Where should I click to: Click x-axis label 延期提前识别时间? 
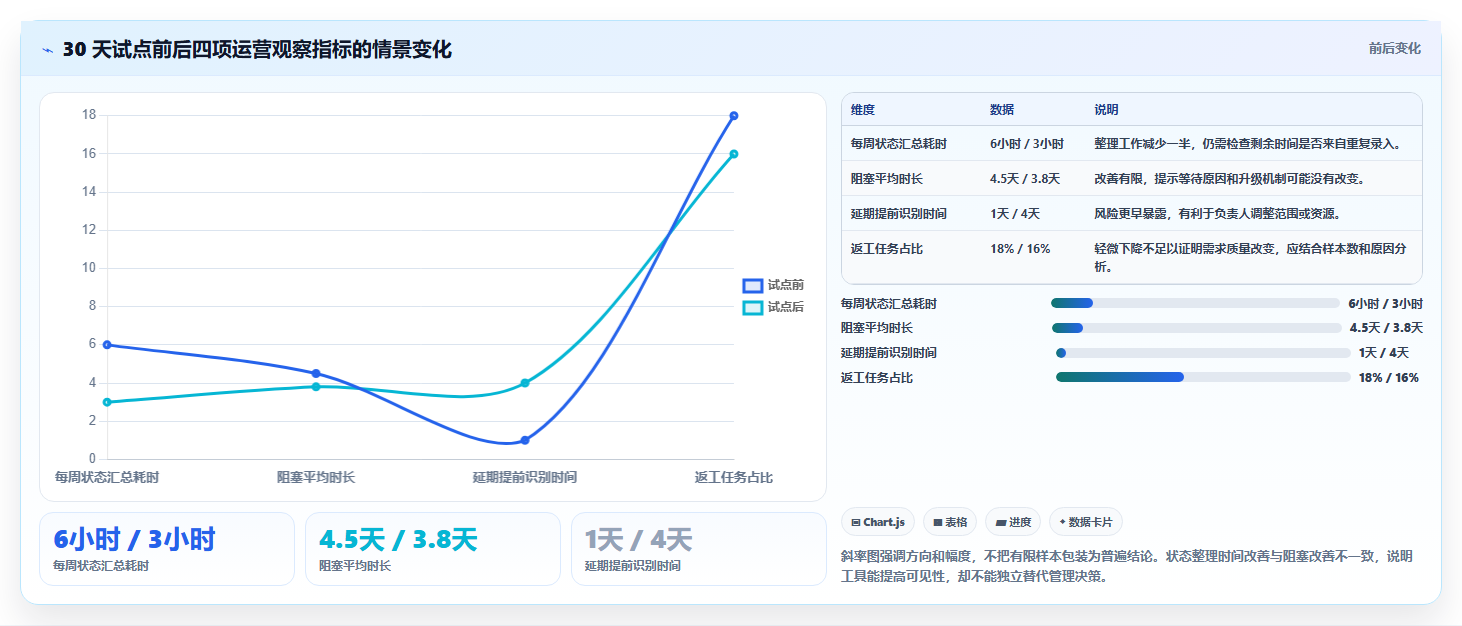[x=525, y=478]
